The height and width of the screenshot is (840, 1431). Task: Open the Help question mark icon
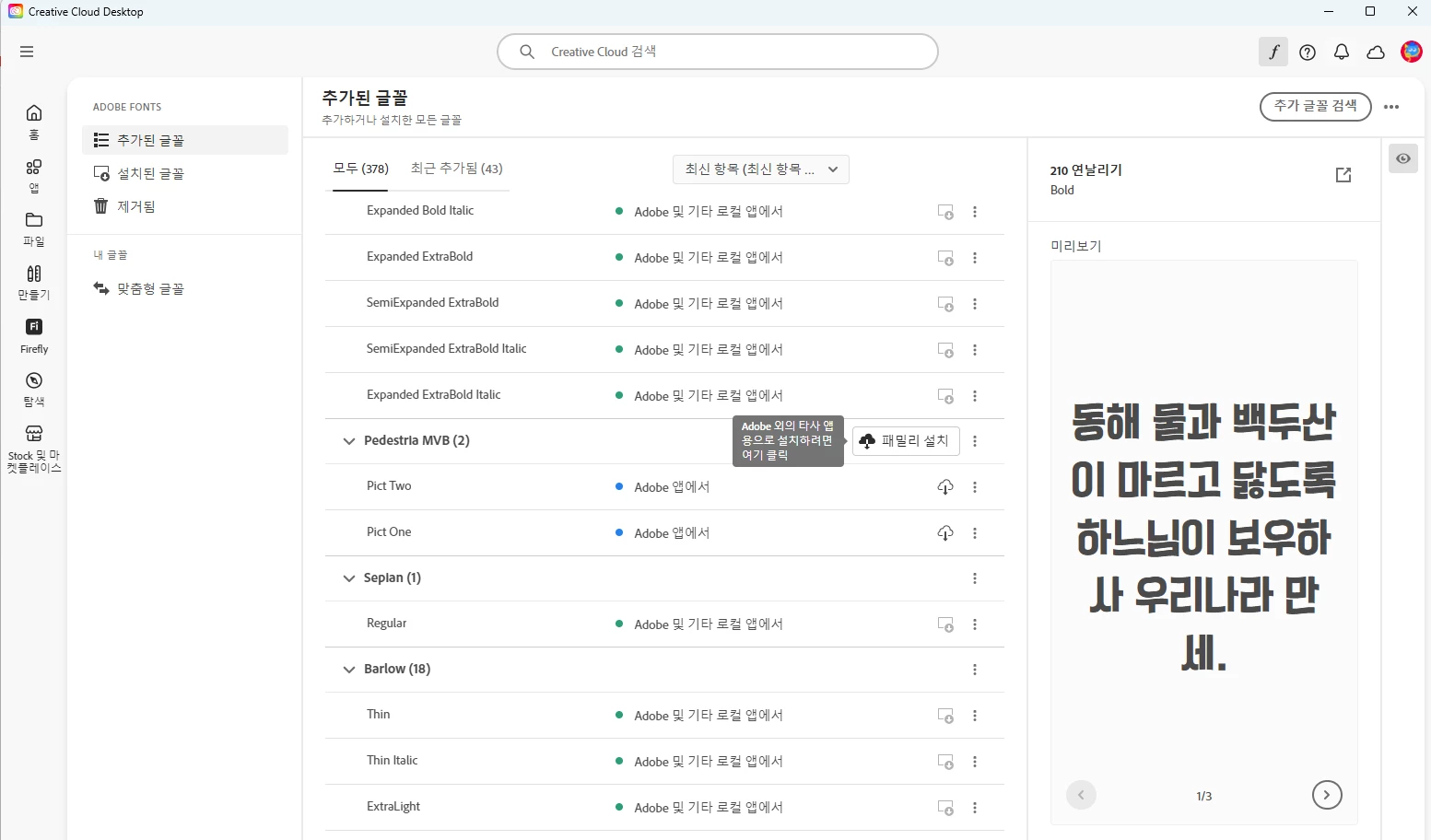1308,52
